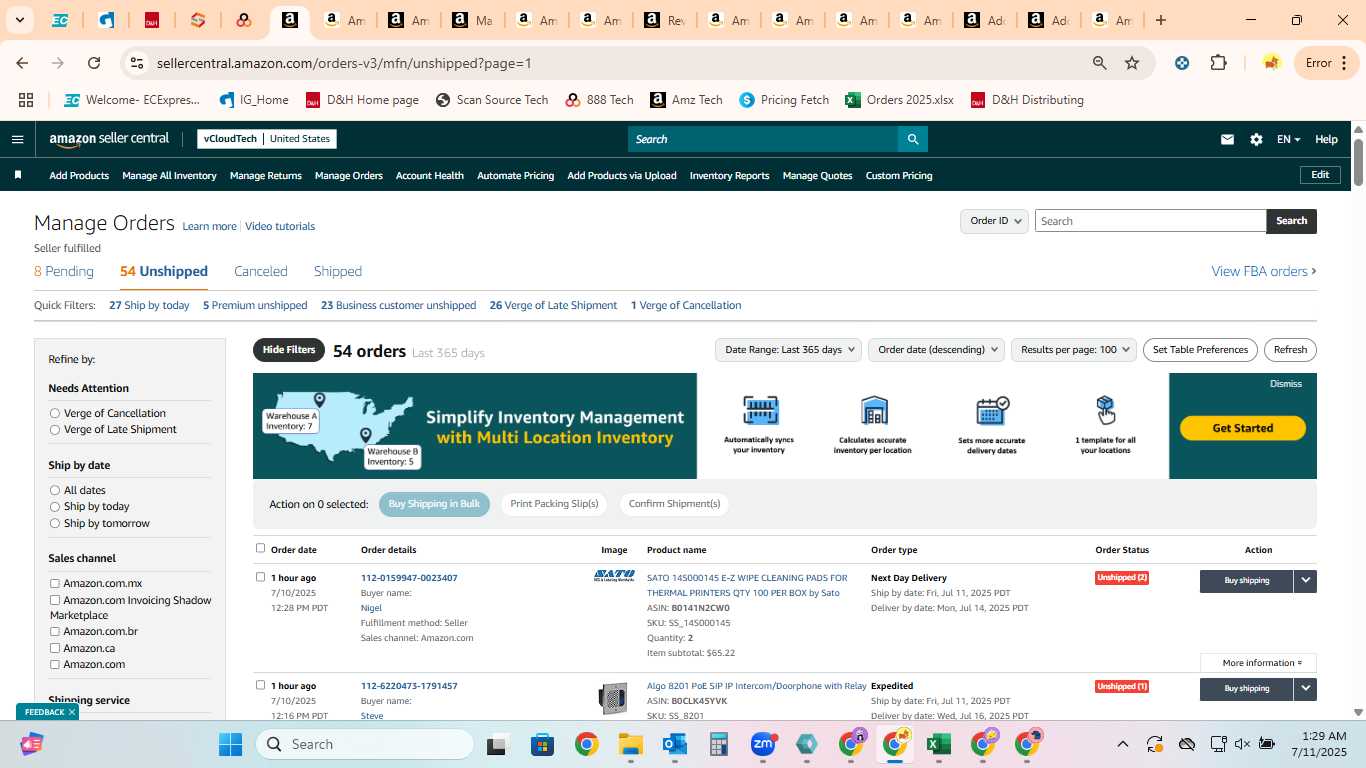Click the Algo 8201 intercom product thumbnail
This screenshot has width=1366, height=768.
click(x=613, y=698)
